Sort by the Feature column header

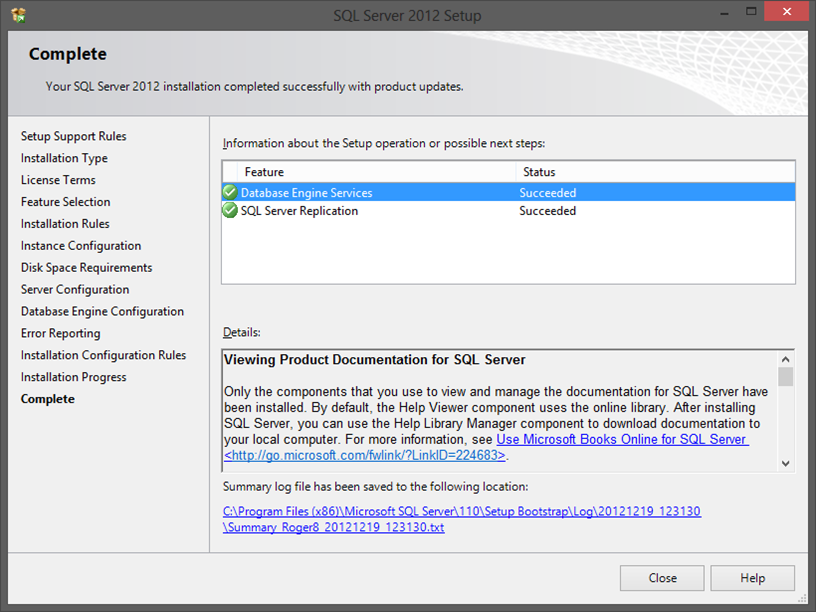click(376, 172)
